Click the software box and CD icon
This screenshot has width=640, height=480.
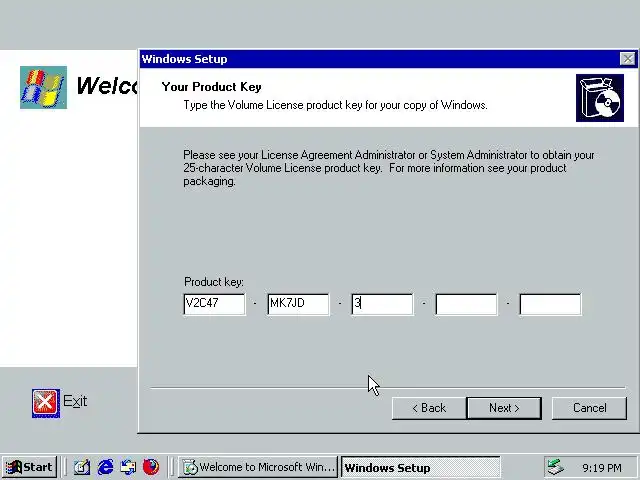[x=600, y=98]
